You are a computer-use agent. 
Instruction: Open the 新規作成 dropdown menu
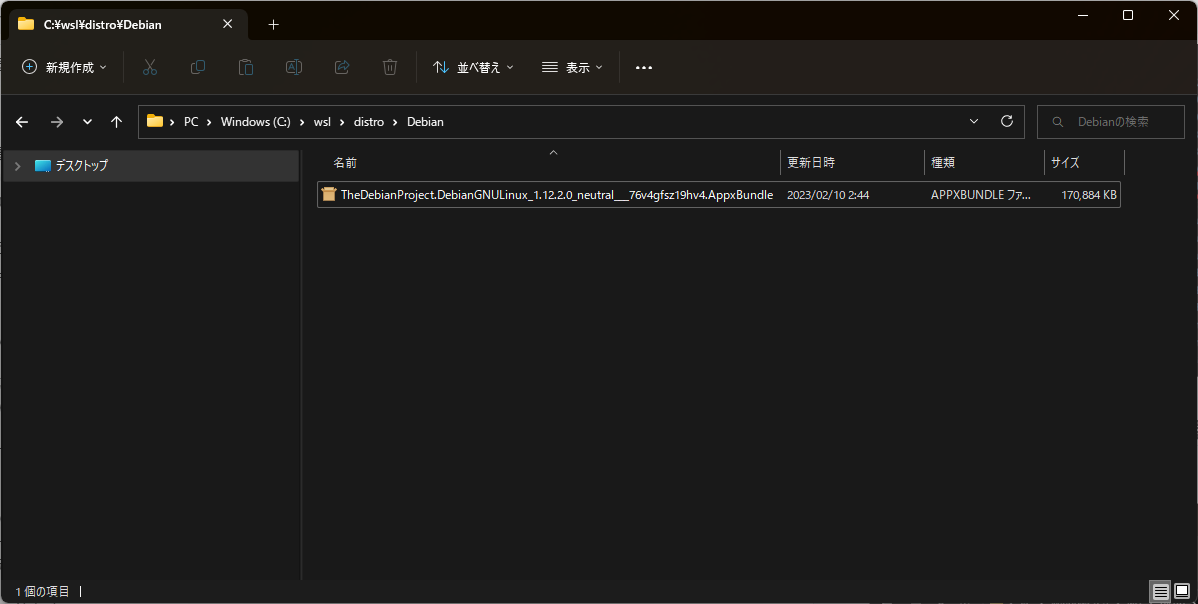pyautogui.click(x=64, y=67)
